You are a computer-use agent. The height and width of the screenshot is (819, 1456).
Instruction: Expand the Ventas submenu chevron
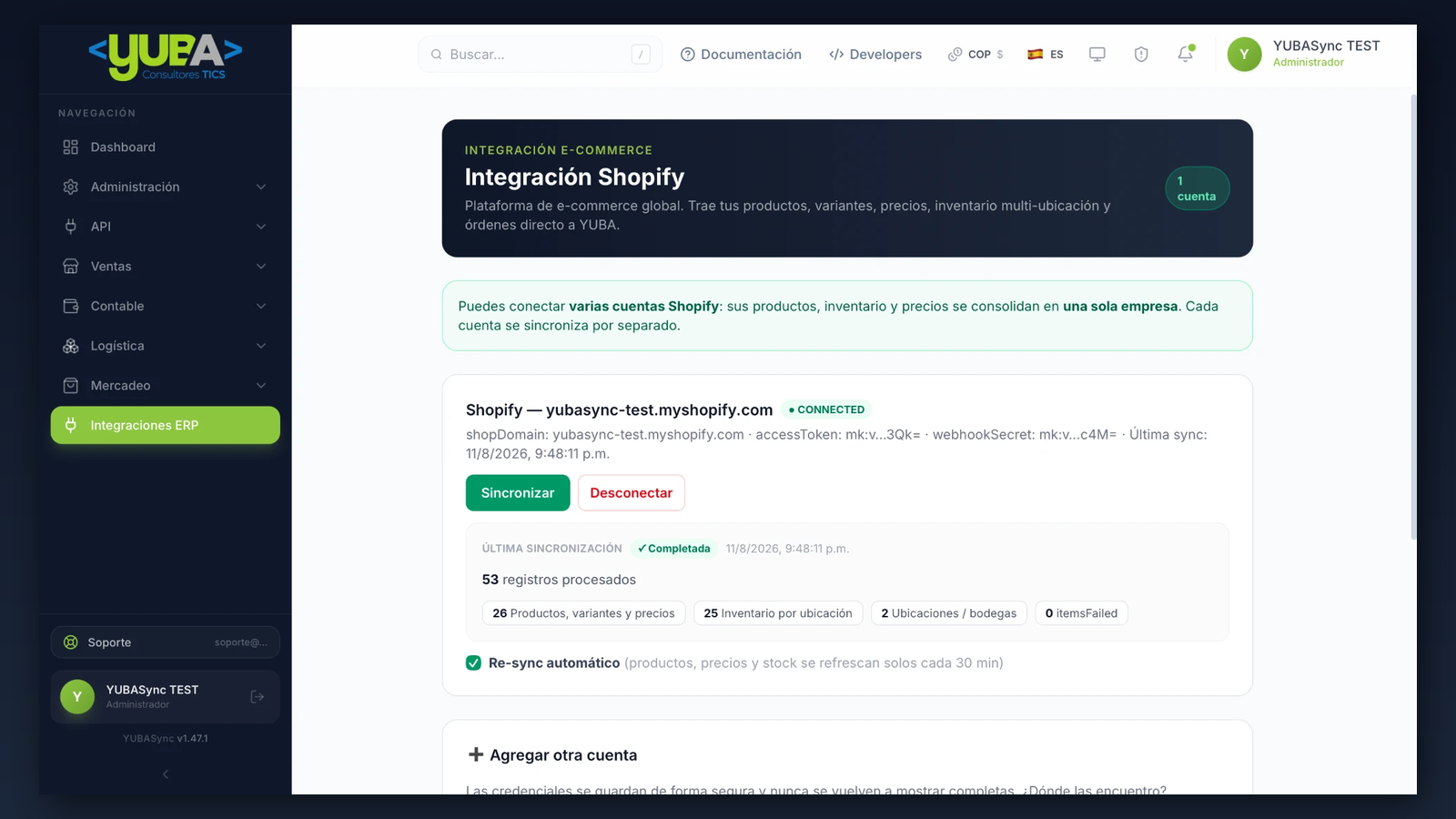pyautogui.click(x=261, y=267)
